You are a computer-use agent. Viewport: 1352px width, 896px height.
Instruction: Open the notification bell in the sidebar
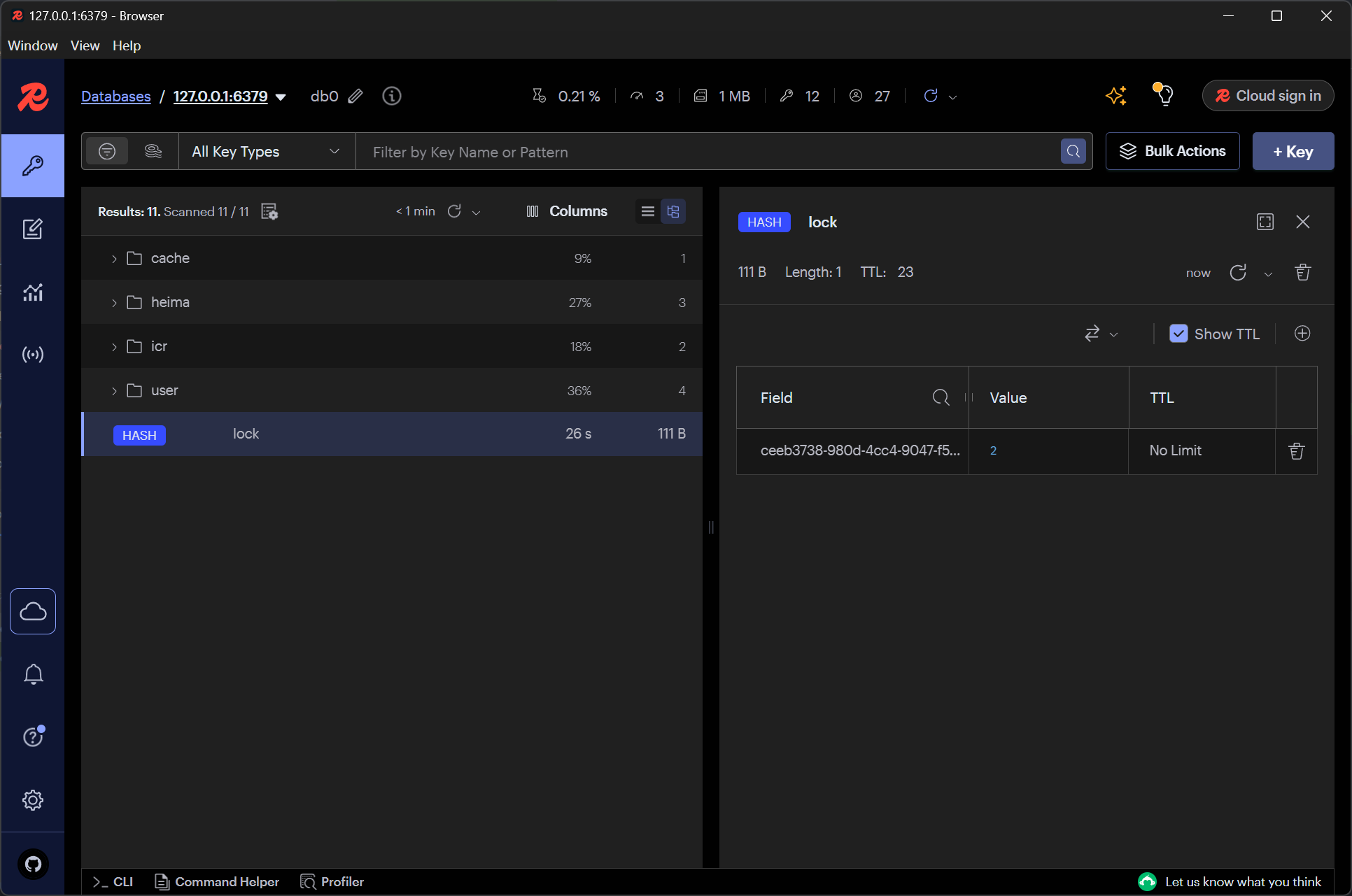tap(33, 674)
